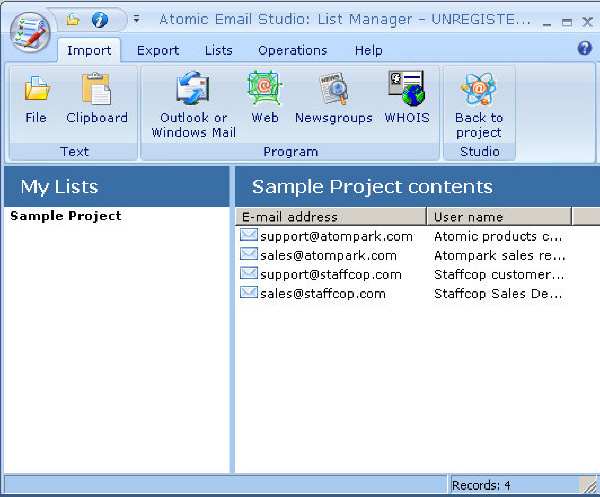Switch to the Export ribbon tab

tap(158, 51)
